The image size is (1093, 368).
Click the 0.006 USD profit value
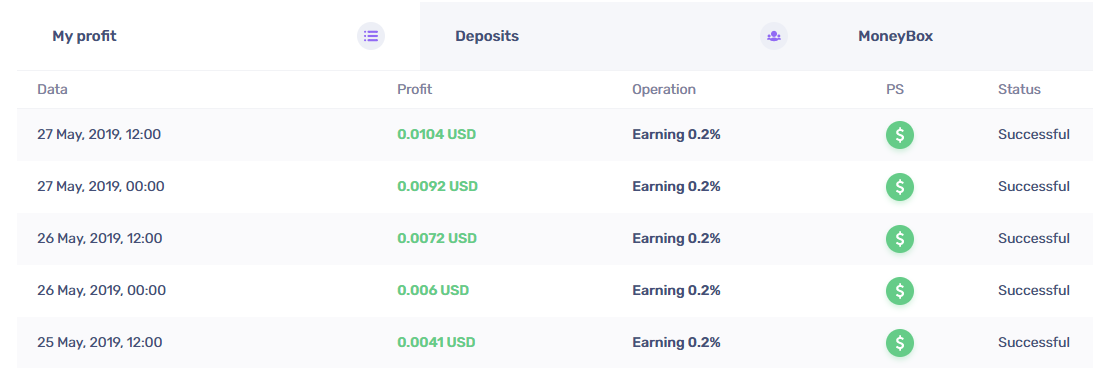point(433,291)
